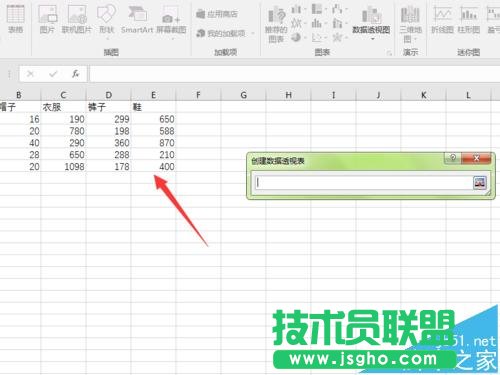Image resolution: width=500 pixels, height=375 pixels.
Task: Select cell containing 28 in column B
Action: point(20,155)
